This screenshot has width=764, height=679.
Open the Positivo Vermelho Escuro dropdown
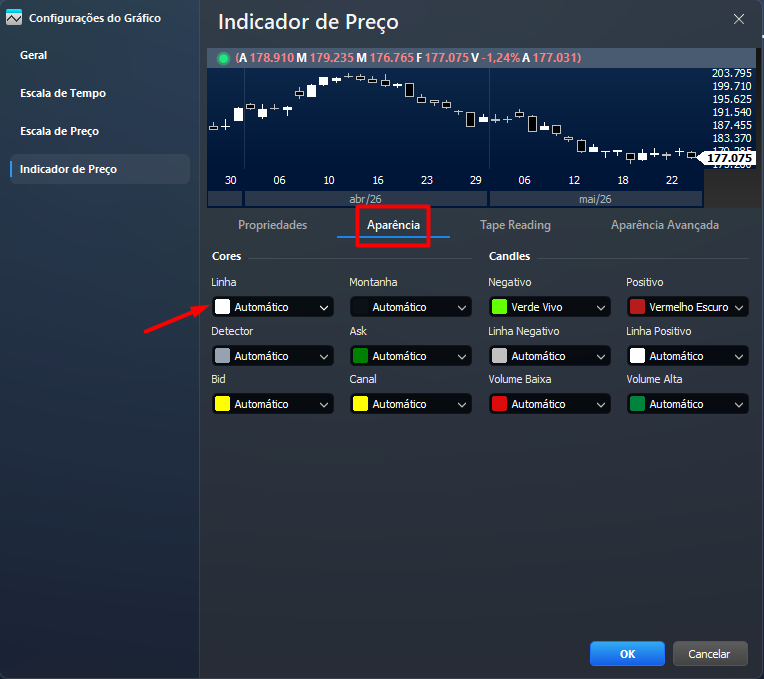(688, 307)
